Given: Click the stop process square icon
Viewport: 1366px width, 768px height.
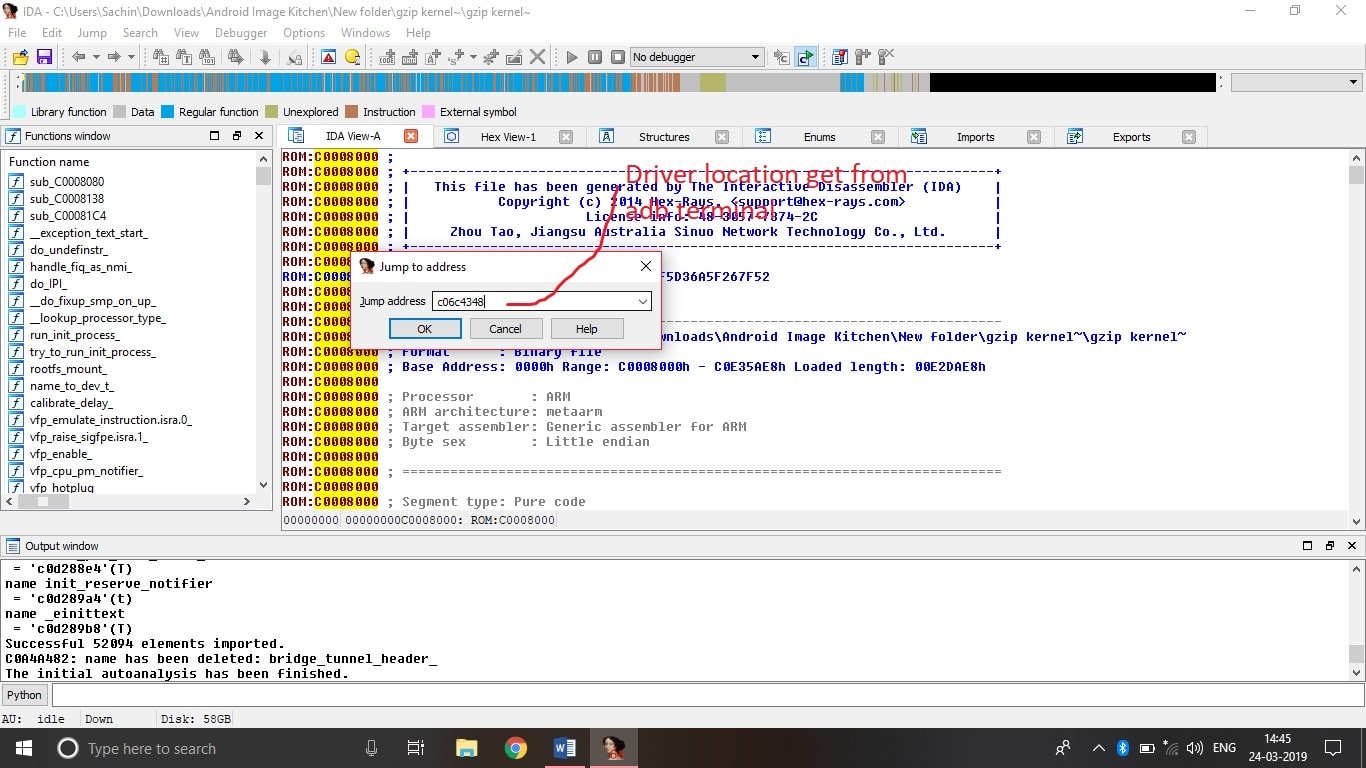Looking at the screenshot, I should (618, 57).
